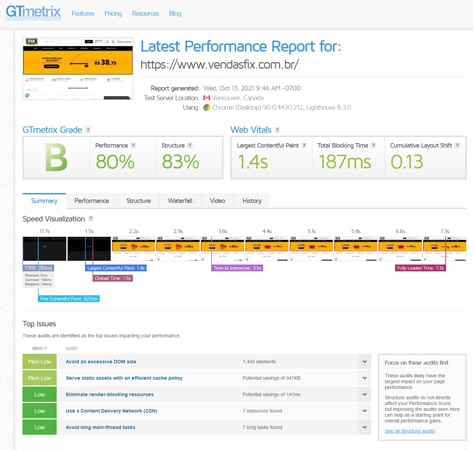Switch to the Performance tab
The height and width of the screenshot is (450, 473).
(x=92, y=201)
